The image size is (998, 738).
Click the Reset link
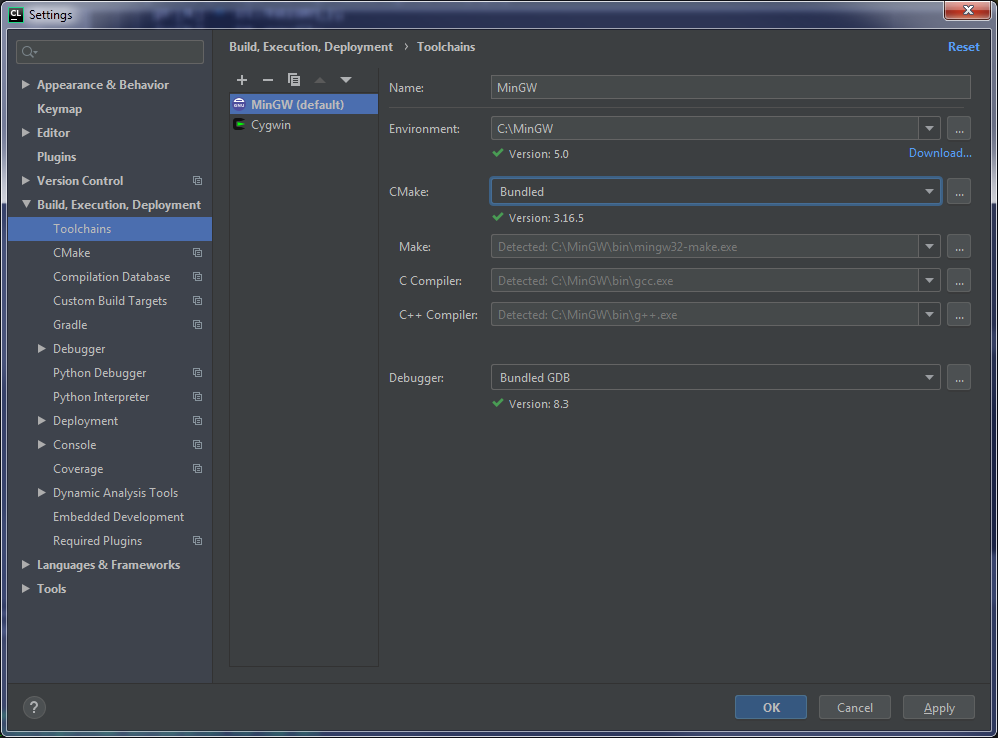pos(963,46)
